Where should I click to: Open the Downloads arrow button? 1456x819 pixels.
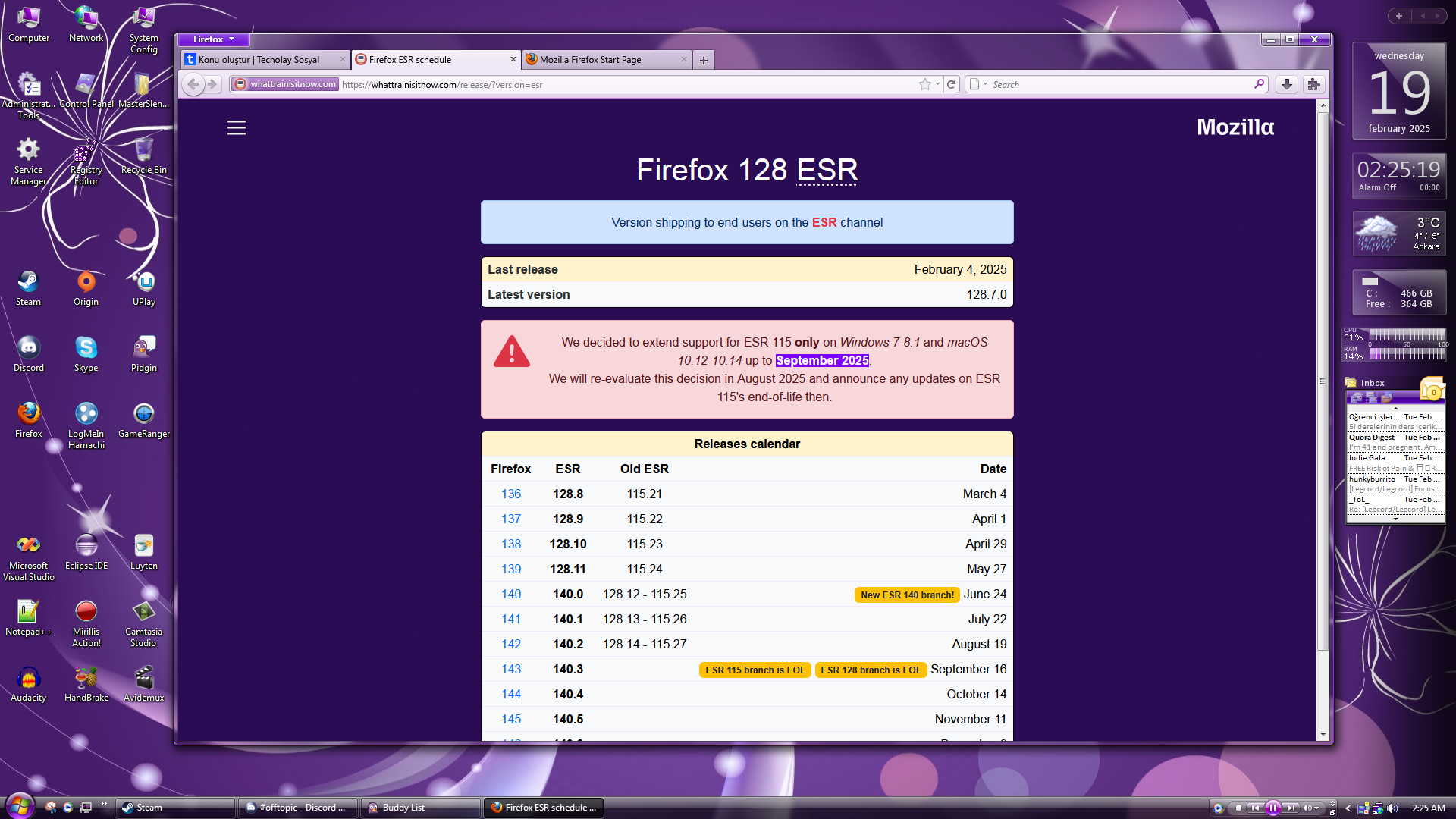point(1287,84)
